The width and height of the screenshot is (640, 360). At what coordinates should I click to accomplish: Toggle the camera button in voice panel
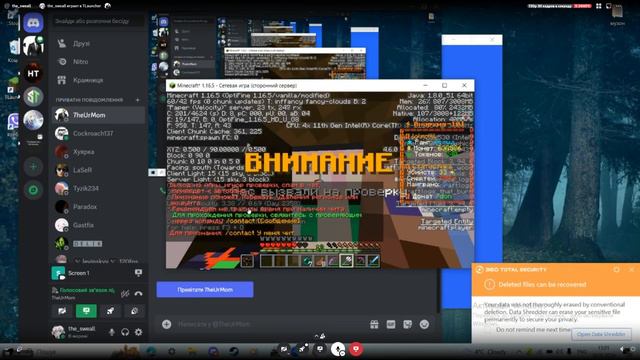tap(62, 311)
